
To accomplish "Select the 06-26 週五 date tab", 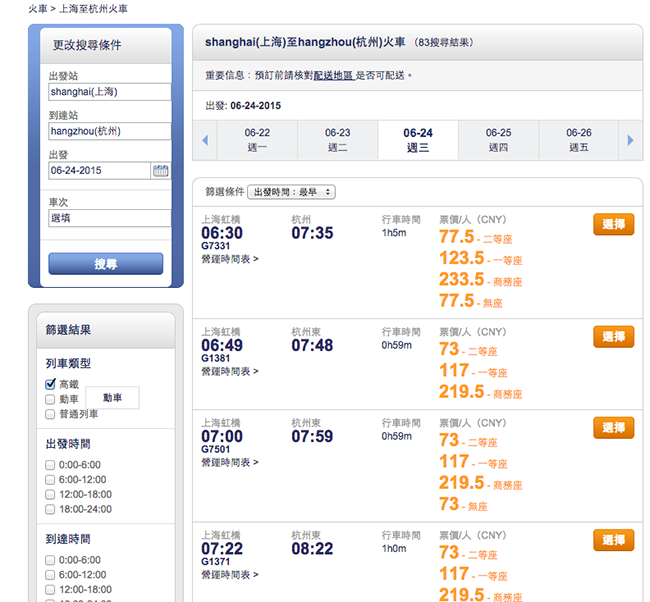I will pos(579,140).
